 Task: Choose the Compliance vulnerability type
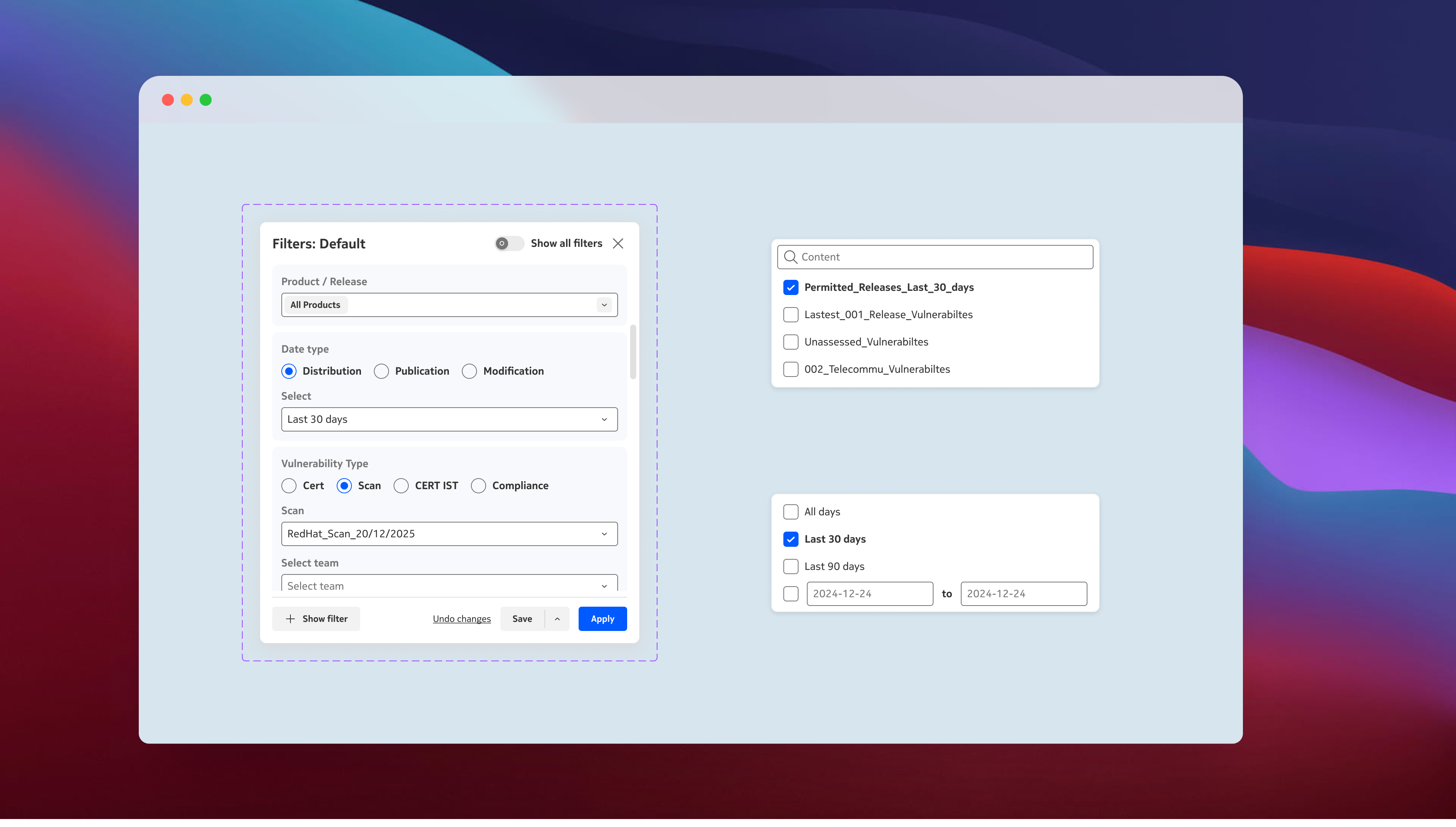tap(478, 486)
